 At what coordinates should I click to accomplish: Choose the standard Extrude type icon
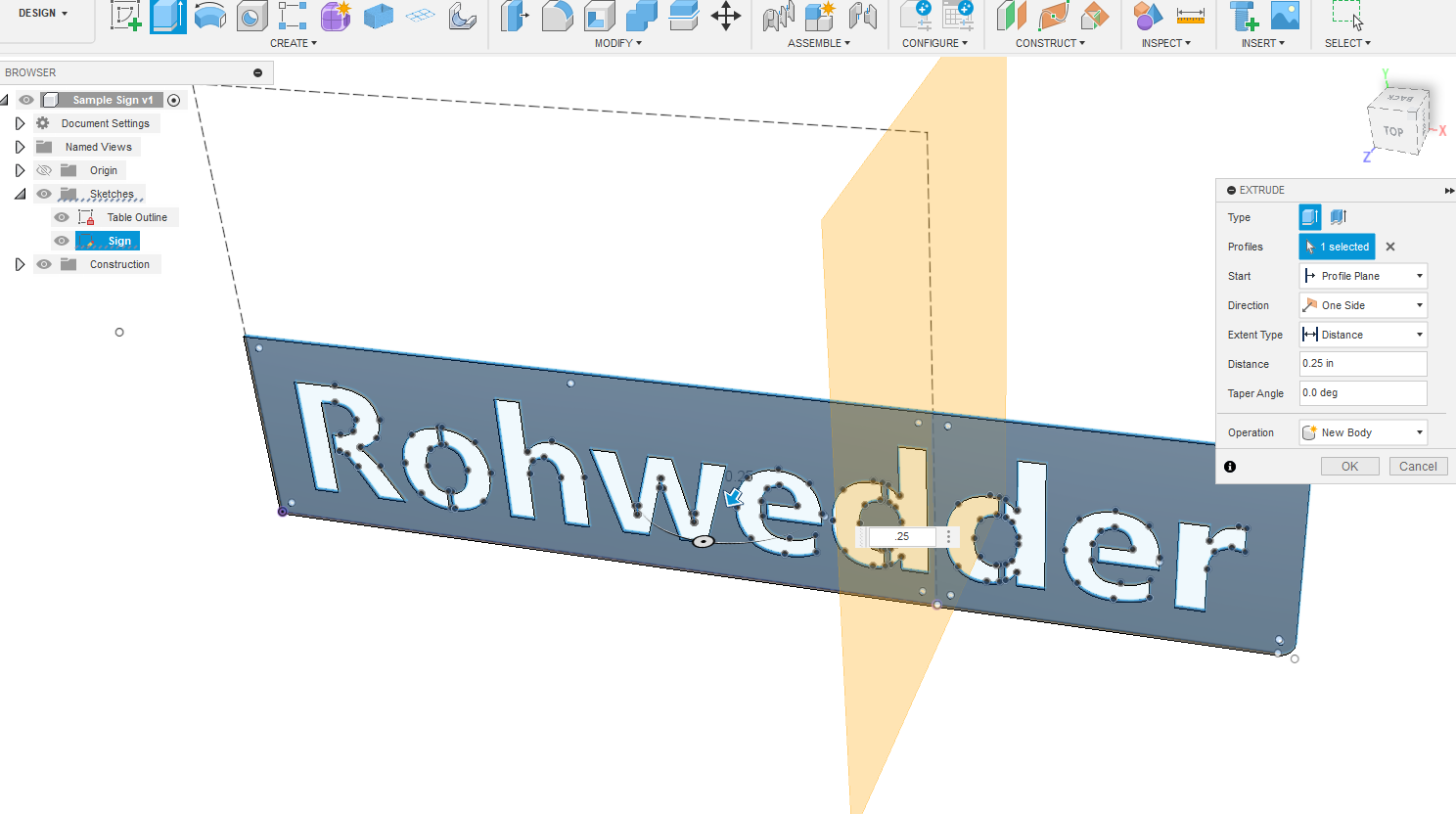1309,217
